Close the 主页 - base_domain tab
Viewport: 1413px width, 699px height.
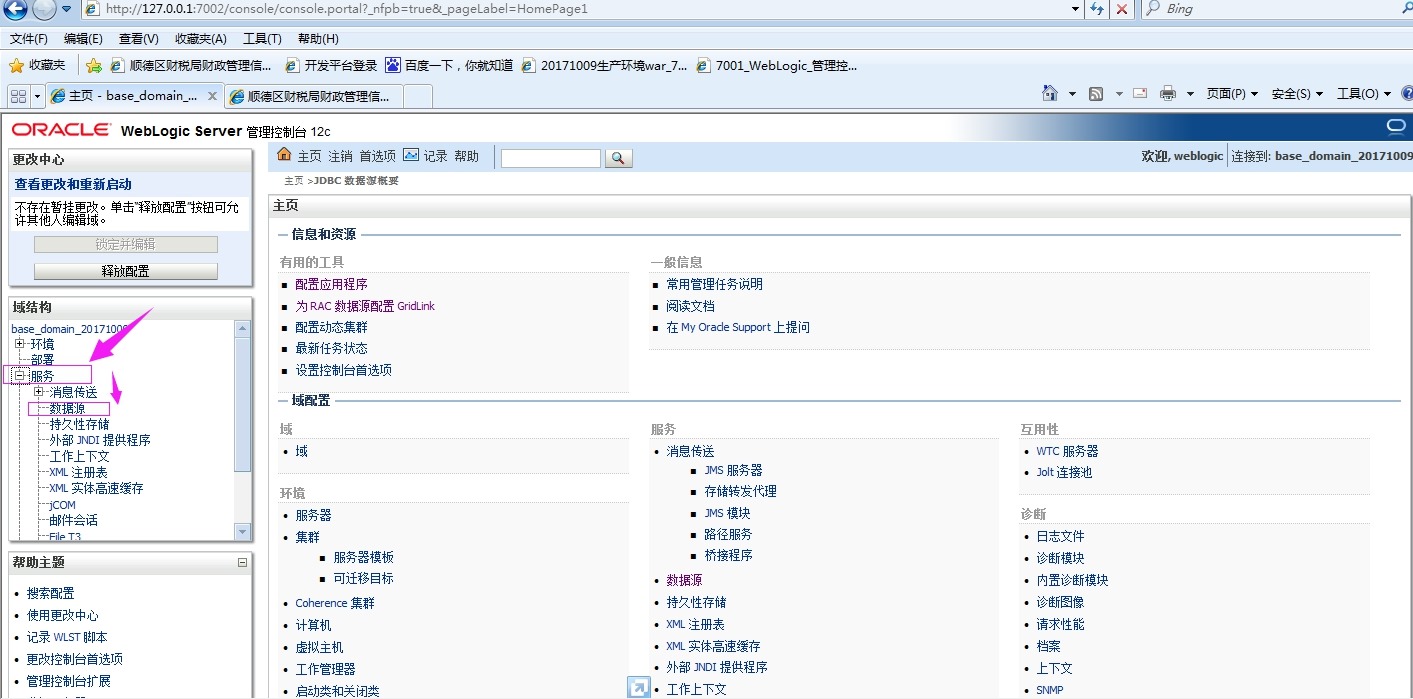212,96
